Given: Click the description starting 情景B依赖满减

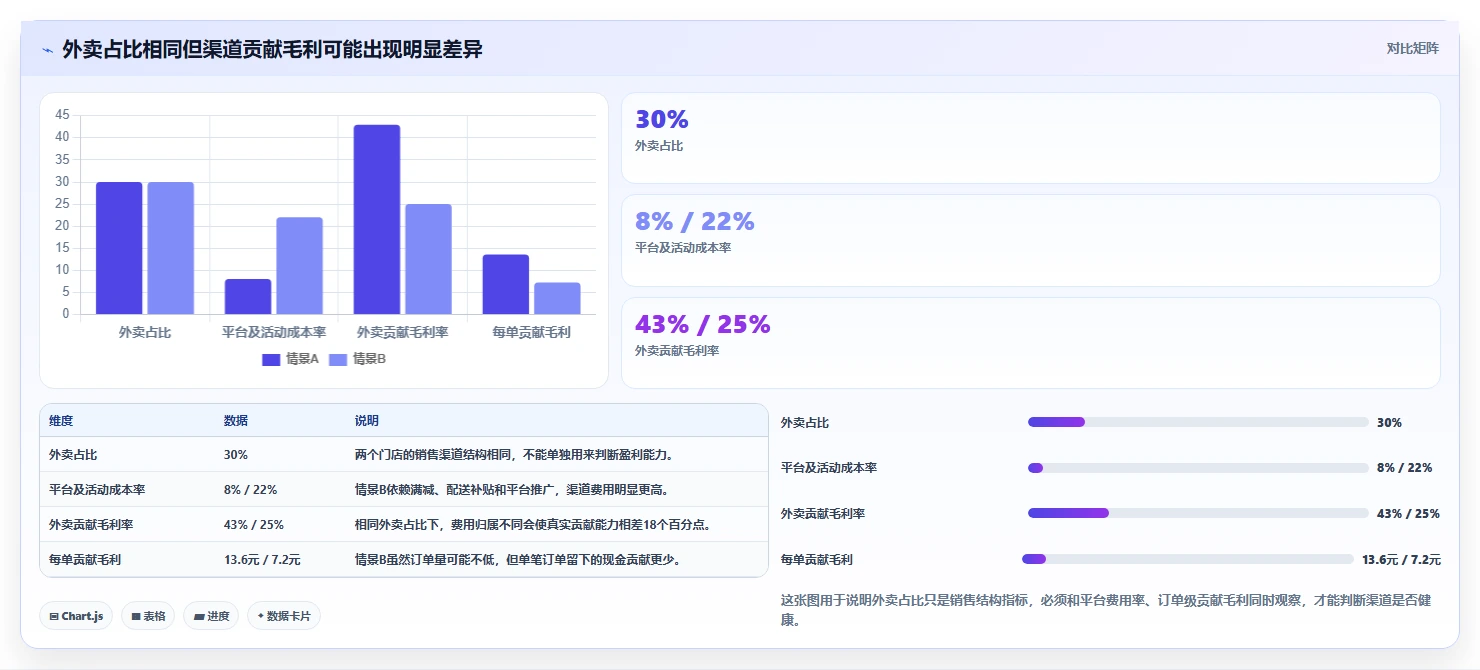Looking at the screenshot, I should [x=512, y=490].
